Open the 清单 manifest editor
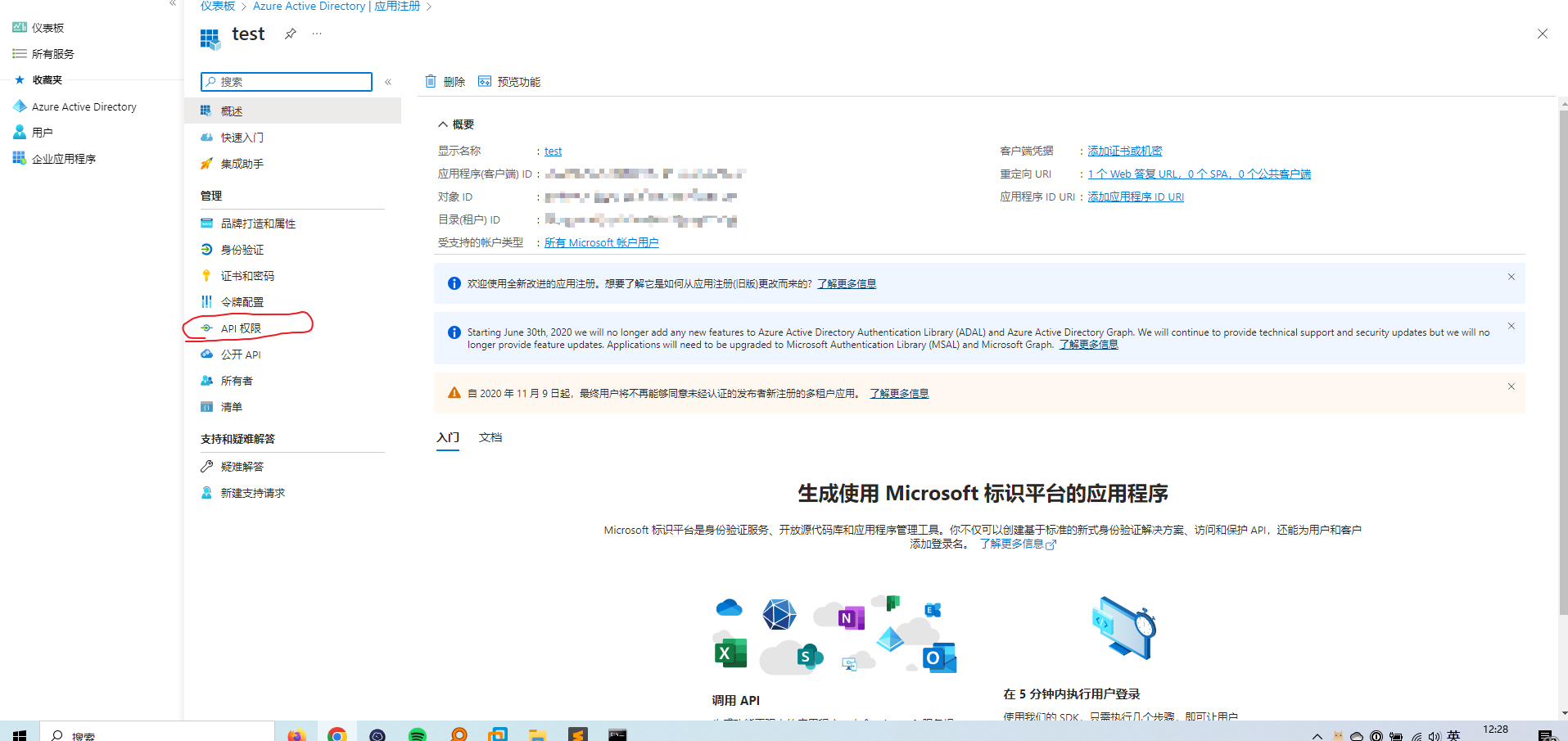 (232, 407)
